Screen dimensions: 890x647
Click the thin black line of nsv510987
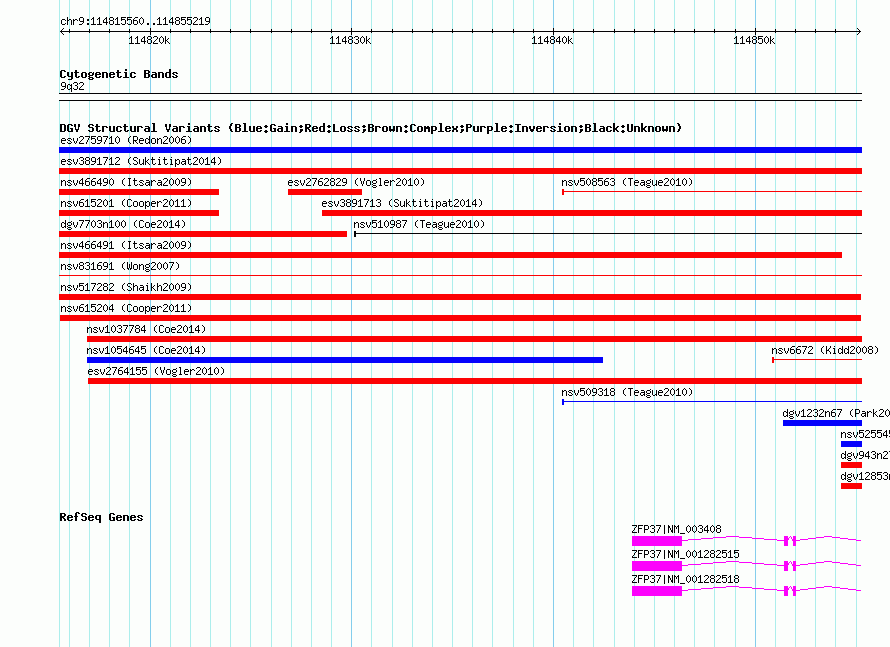point(608,233)
